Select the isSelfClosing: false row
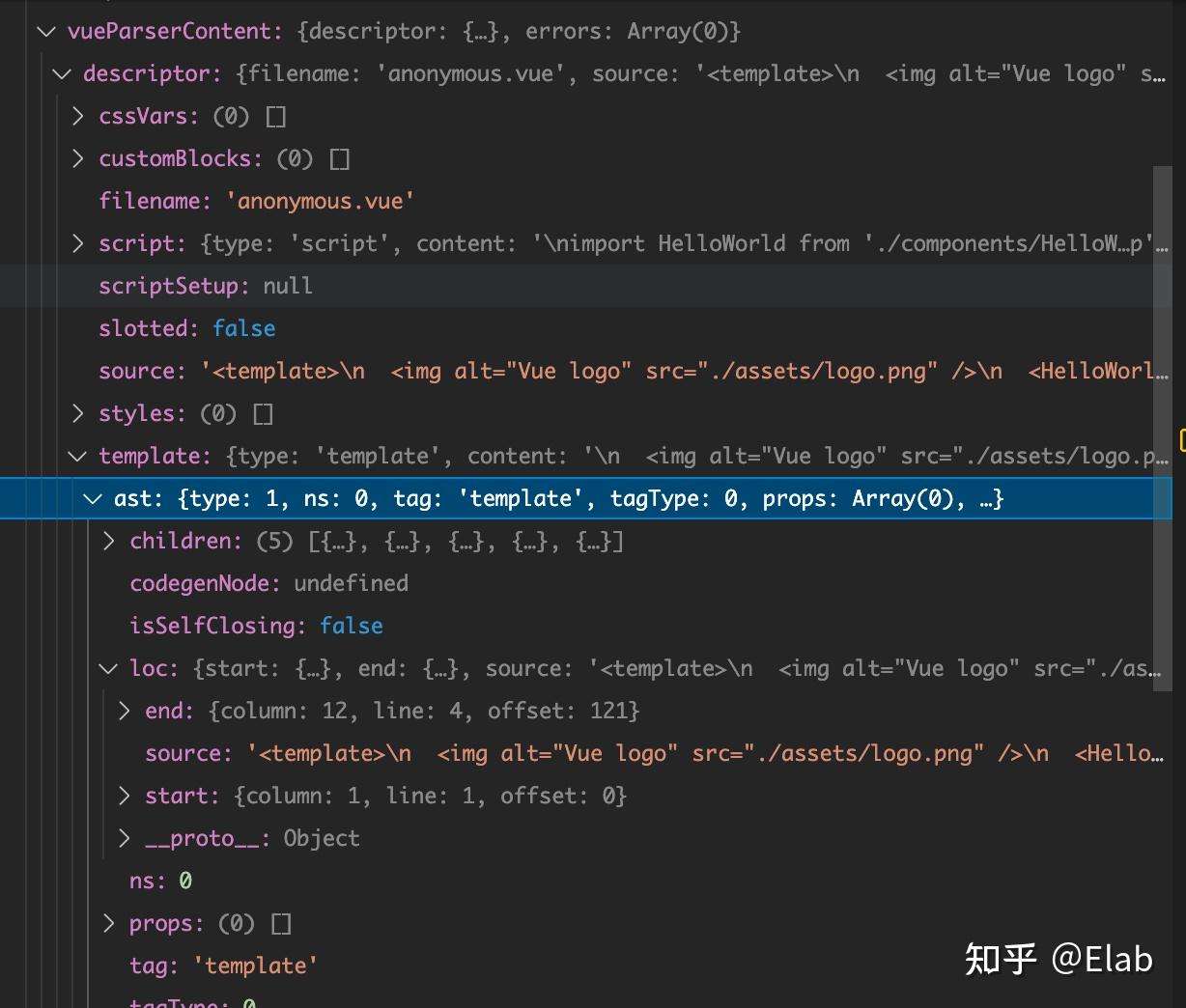The image size is (1186, 1008). click(585, 626)
